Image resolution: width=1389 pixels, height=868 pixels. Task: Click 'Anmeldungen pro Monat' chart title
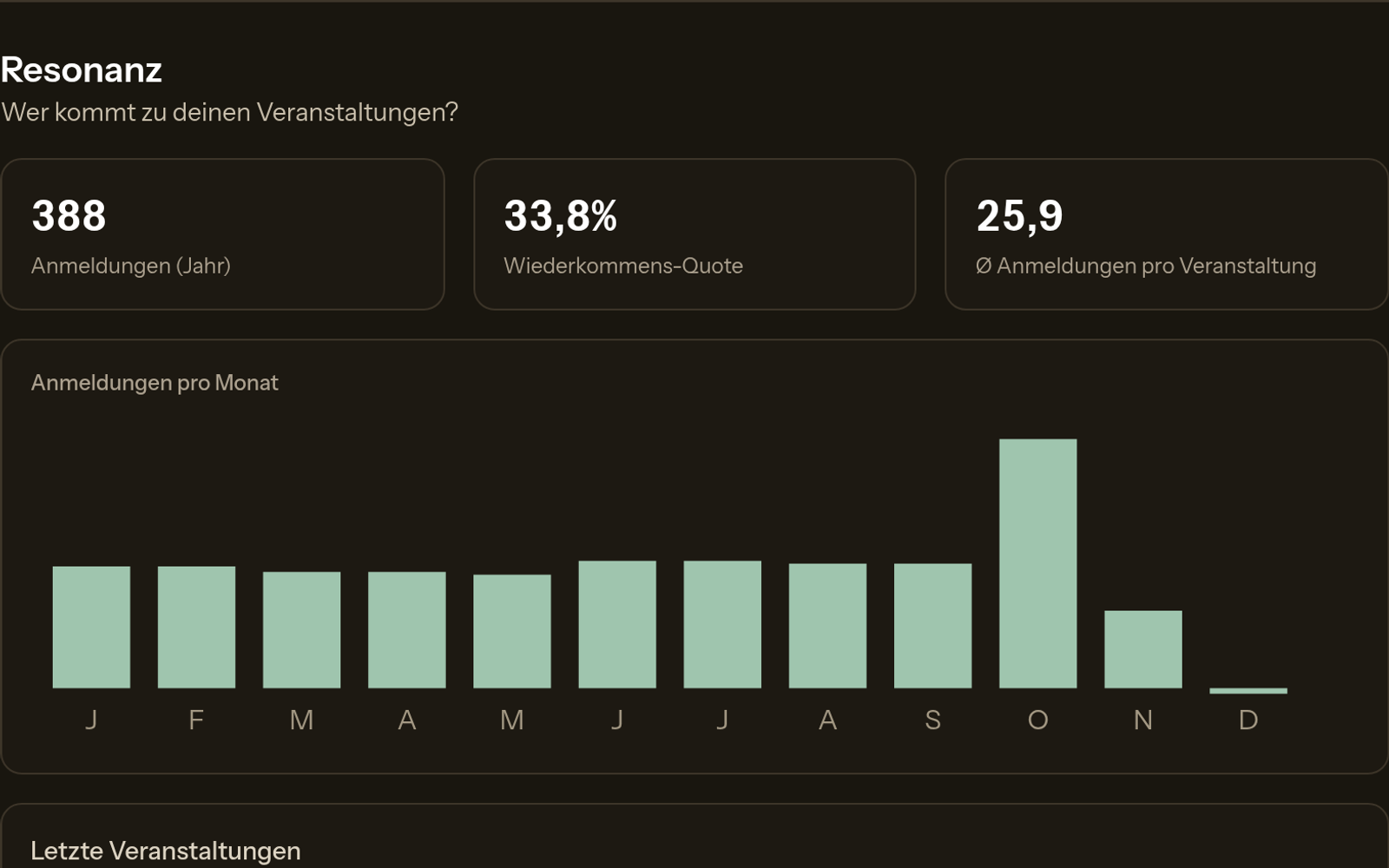click(x=155, y=383)
